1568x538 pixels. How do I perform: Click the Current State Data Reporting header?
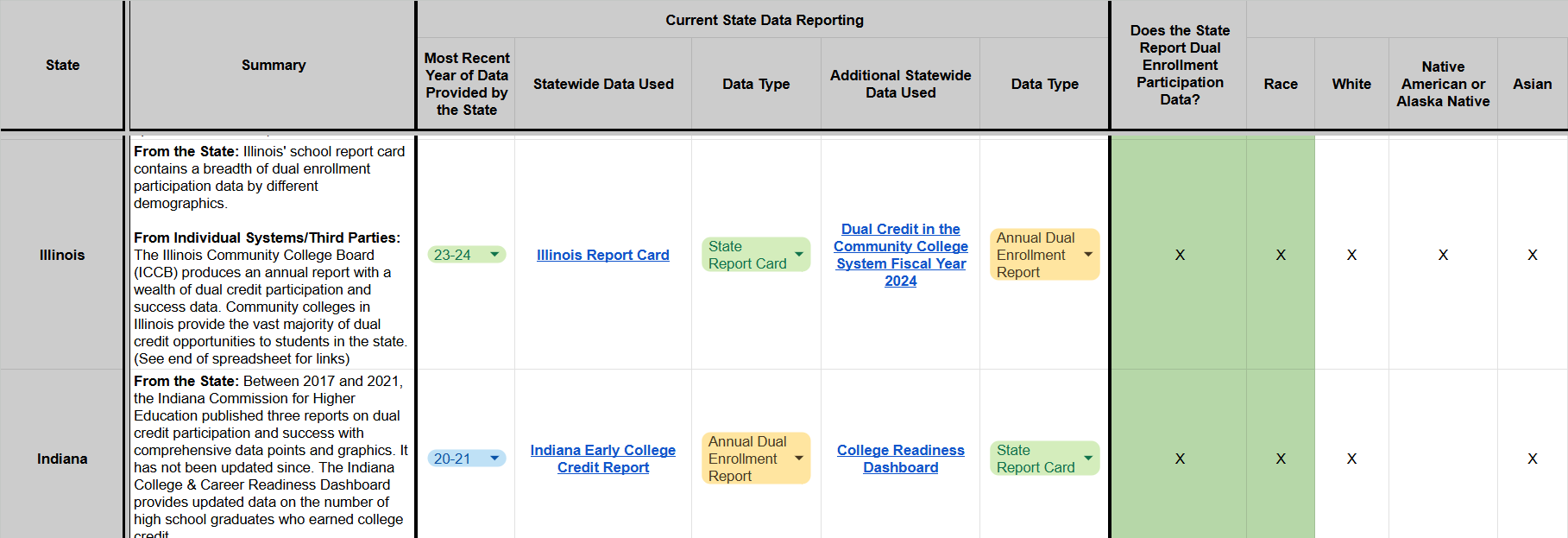[x=764, y=20]
